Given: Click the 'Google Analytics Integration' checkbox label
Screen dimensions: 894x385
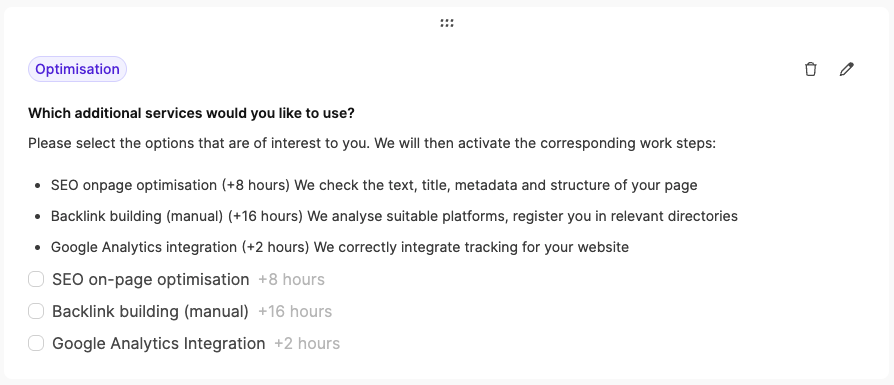Looking at the screenshot, I should point(159,343).
